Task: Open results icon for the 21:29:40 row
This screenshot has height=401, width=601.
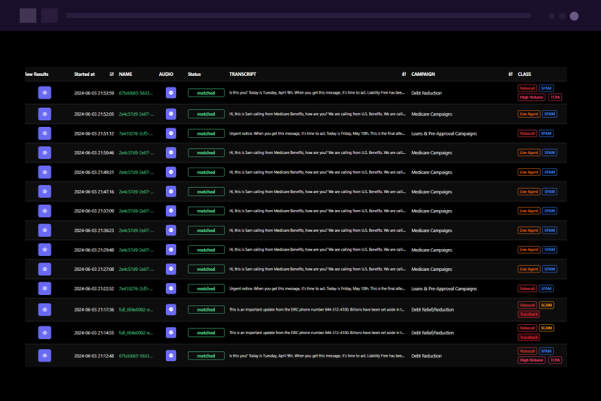Action: pyautogui.click(x=44, y=250)
